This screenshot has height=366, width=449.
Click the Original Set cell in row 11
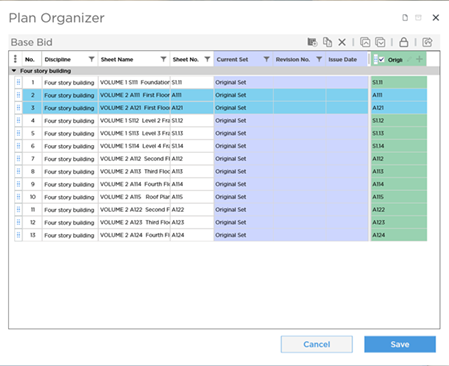point(244,210)
